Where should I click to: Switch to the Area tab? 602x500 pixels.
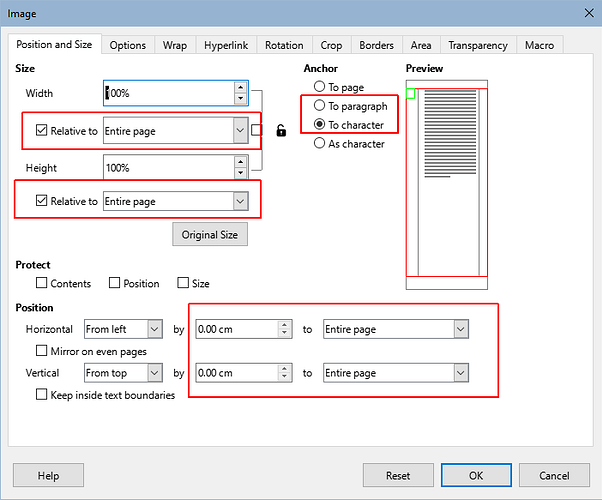[x=421, y=45]
